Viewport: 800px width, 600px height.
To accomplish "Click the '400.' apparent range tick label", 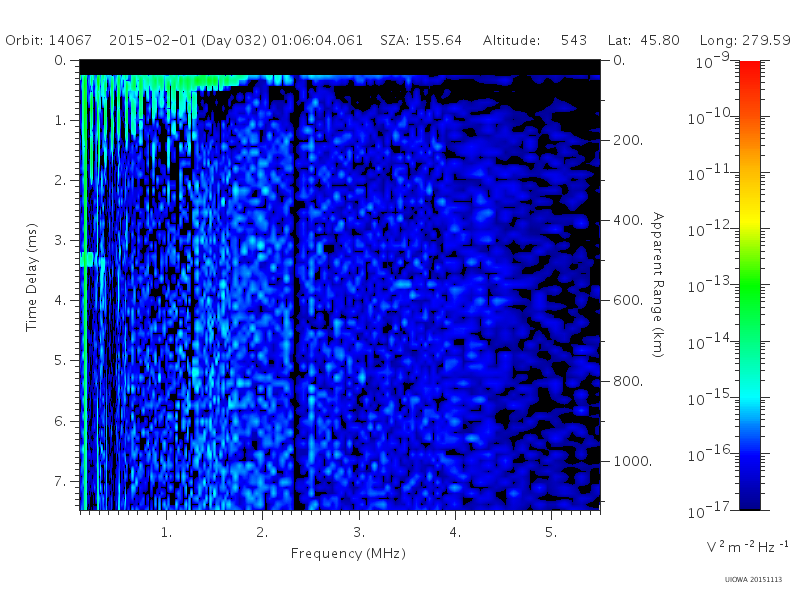I will coord(628,220).
